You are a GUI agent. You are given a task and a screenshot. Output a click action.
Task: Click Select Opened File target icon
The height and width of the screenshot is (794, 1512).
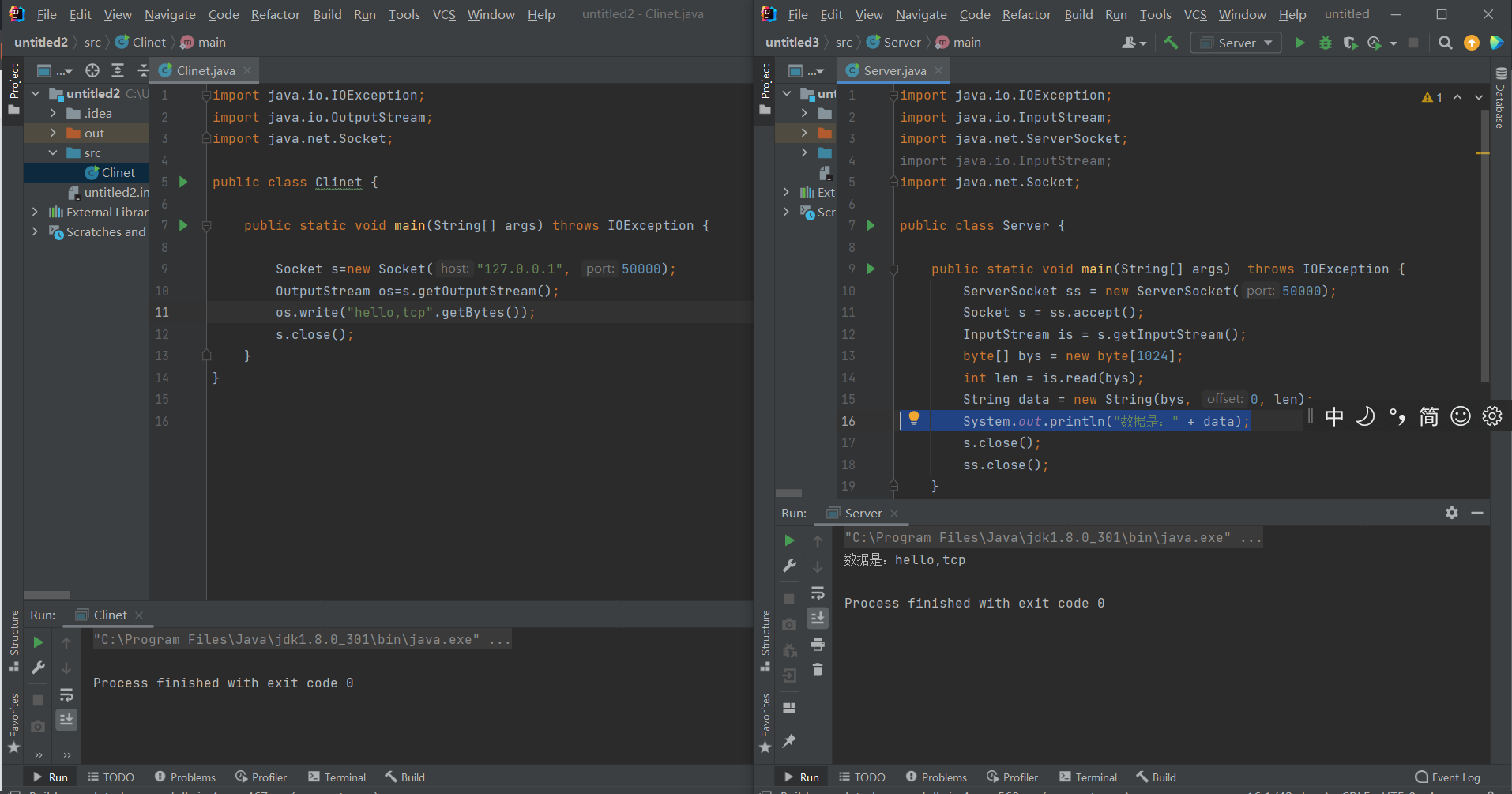click(92, 70)
